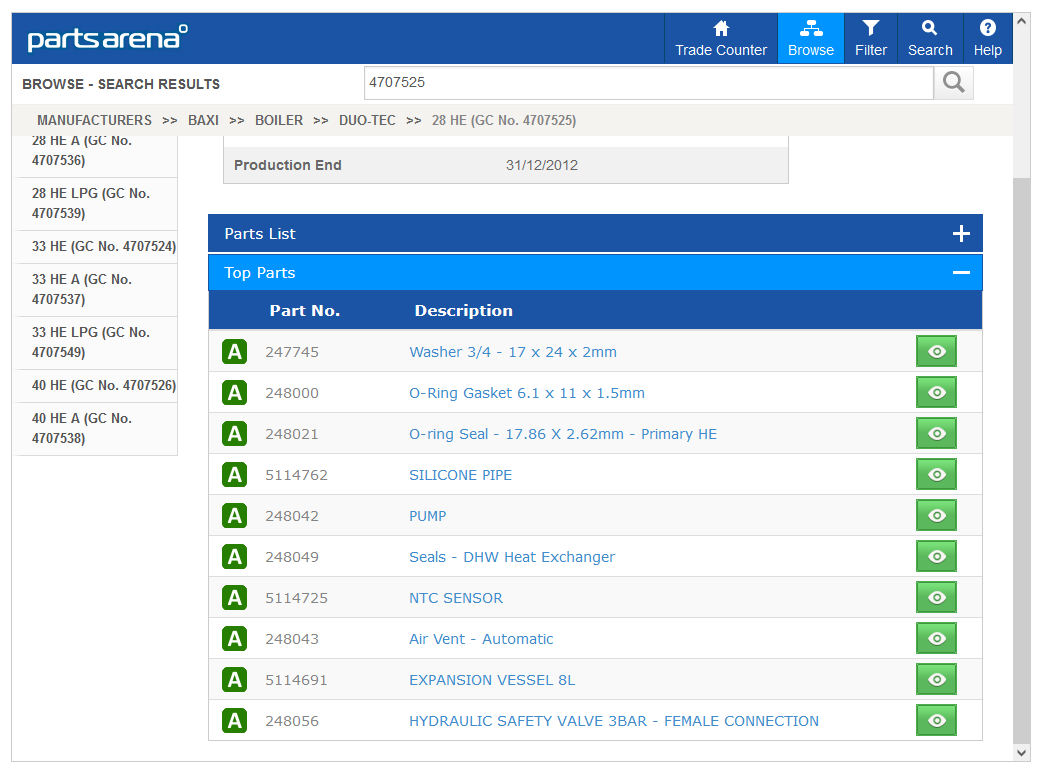This screenshot has height=776, width=1043.
Task: Open Air Vent - Automatic link
Action: pos(481,639)
